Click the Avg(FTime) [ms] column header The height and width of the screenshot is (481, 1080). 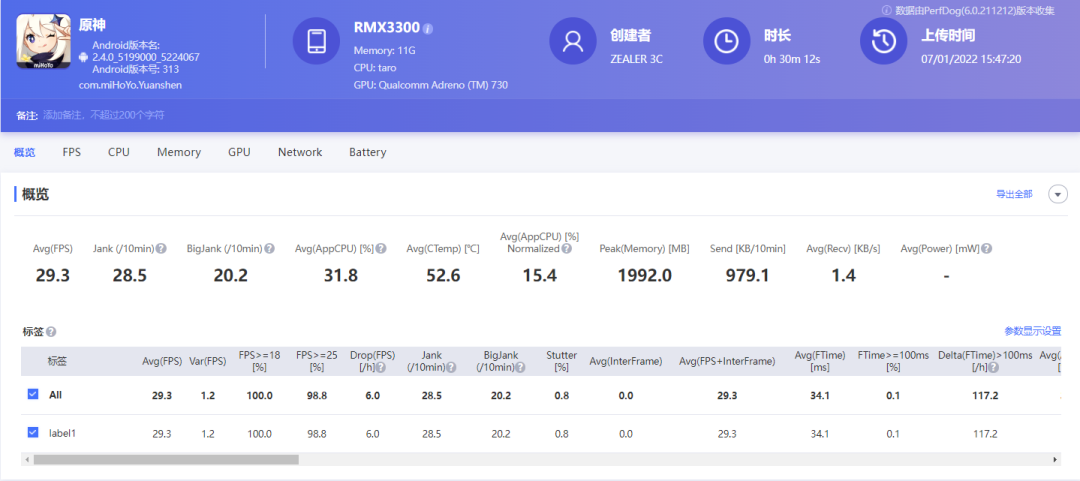point(820,361)
